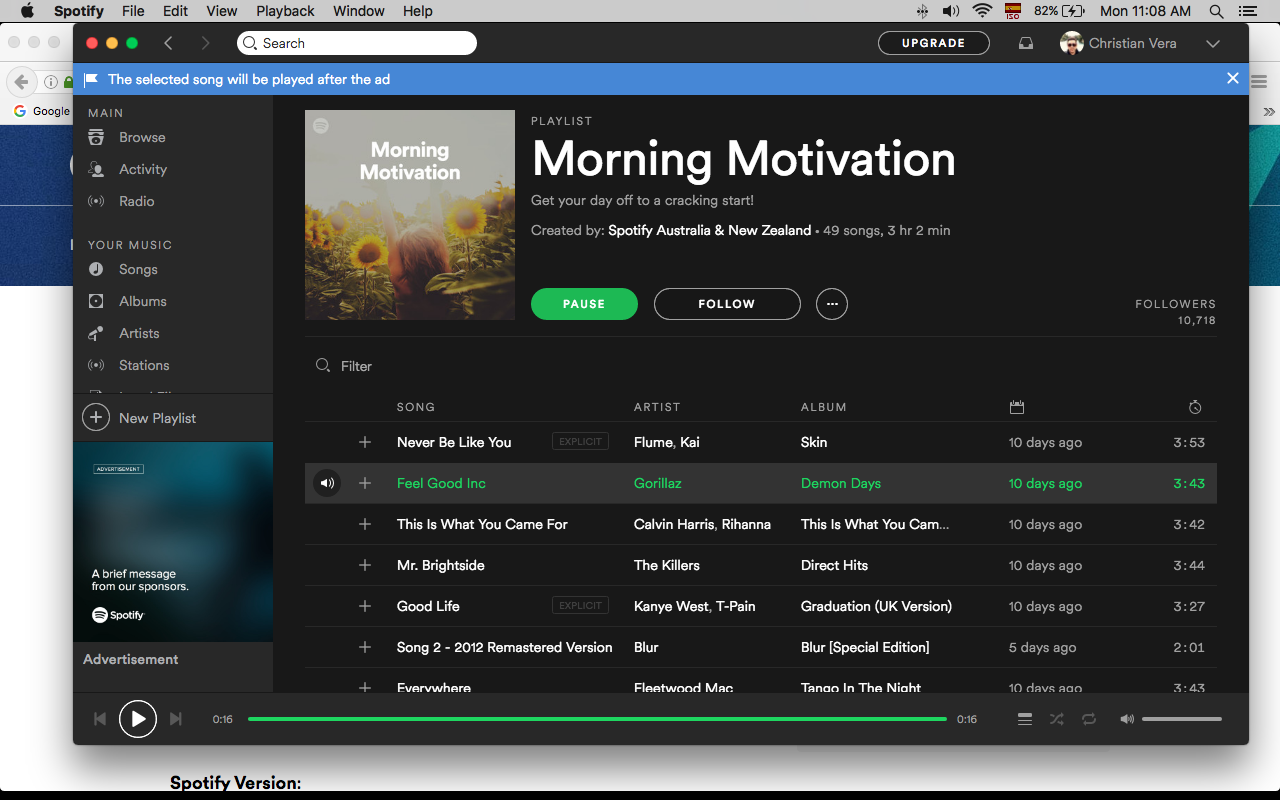Screen dimensions: 1280x800
Task: Open Albums under Your Music
Action: tap(143, 301)
